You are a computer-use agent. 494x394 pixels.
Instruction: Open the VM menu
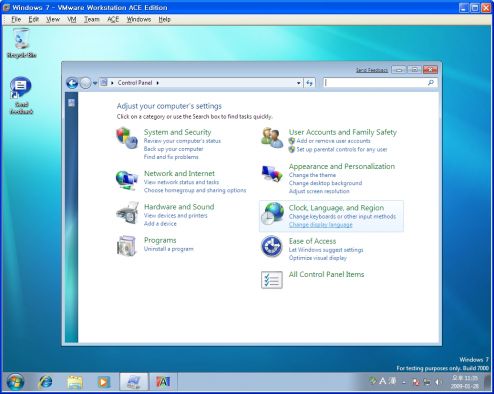coord(72,19)
